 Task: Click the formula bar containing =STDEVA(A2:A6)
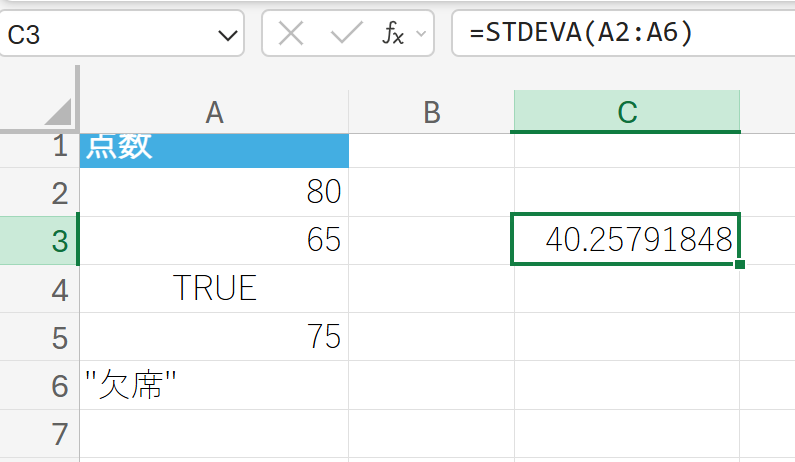[x=620, y=34]
